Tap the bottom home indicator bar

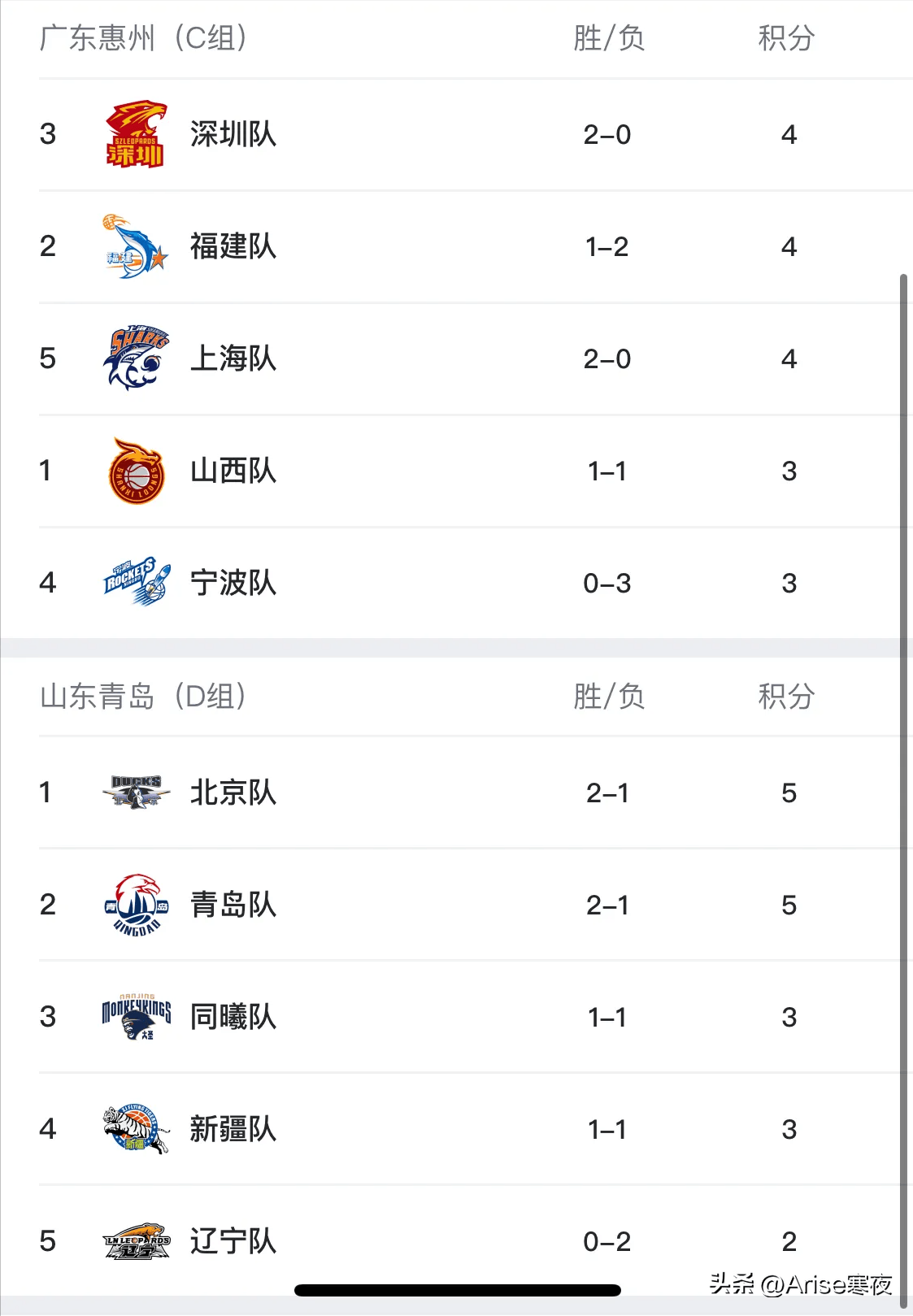coord(457,1290)
